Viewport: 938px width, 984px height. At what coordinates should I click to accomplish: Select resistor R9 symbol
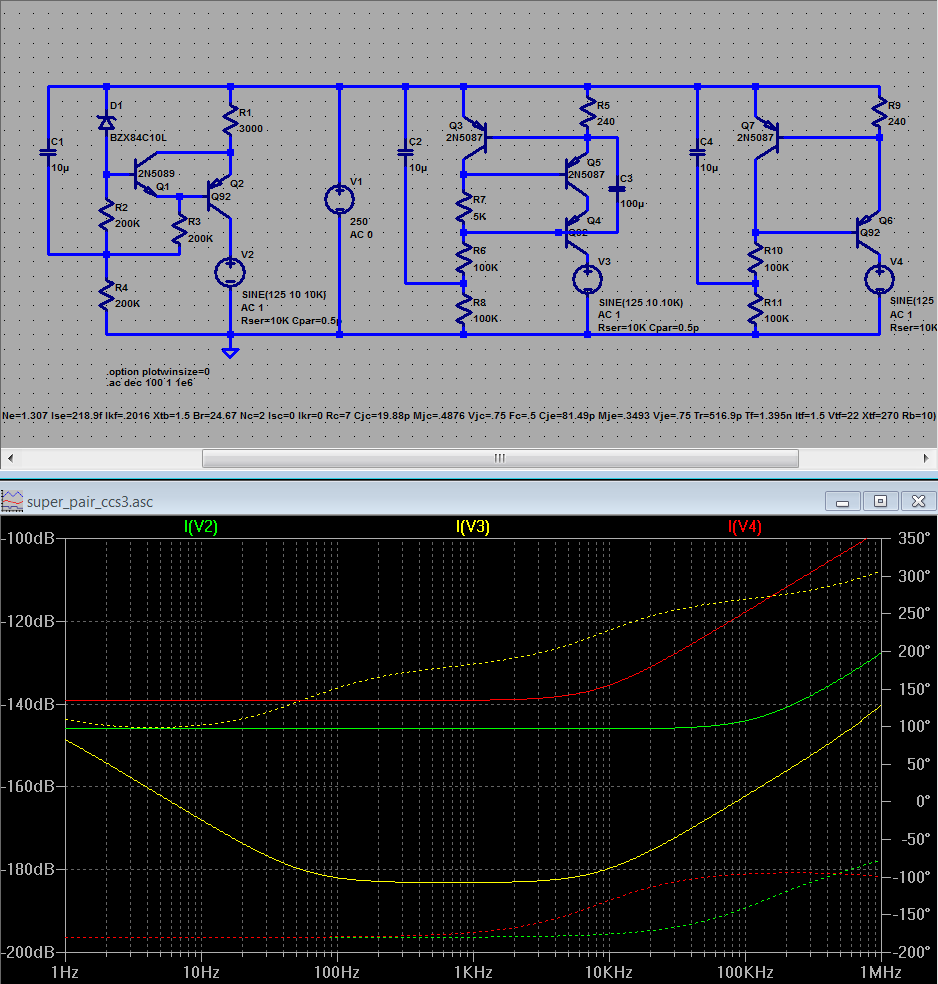point(880,112)
